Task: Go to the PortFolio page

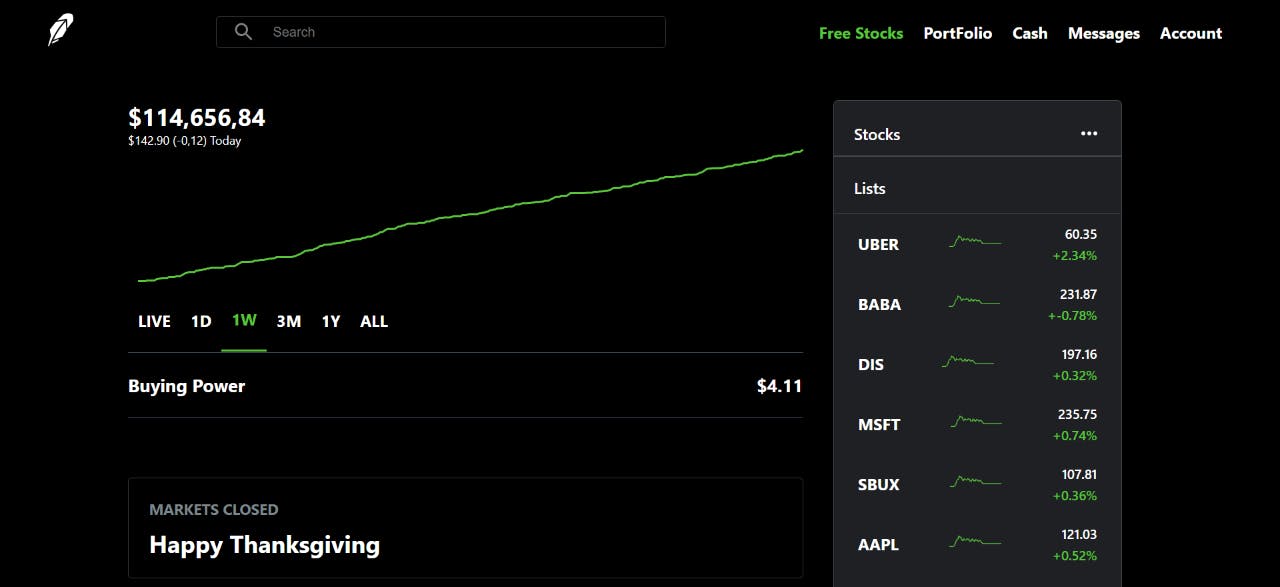Action: click(958, 33)
